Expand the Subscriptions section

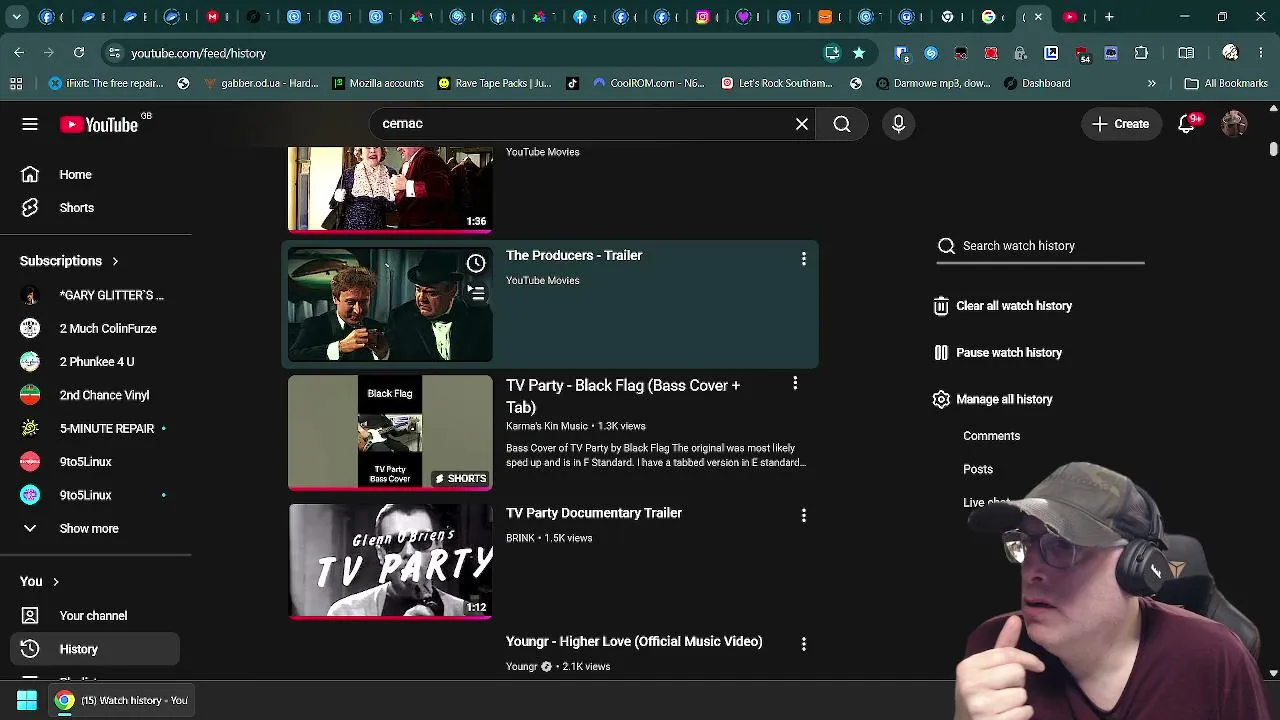70,261
